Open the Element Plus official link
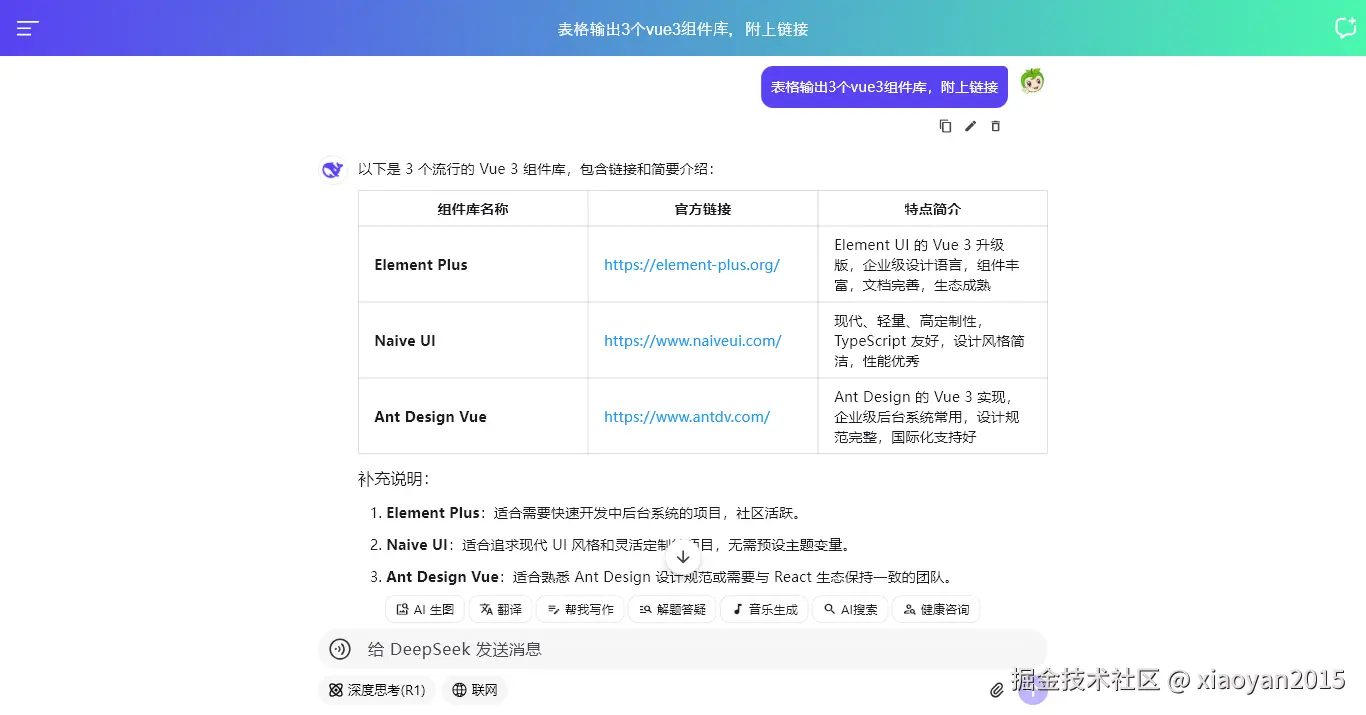Viewport: 1366px width, 715px height. 691,265
